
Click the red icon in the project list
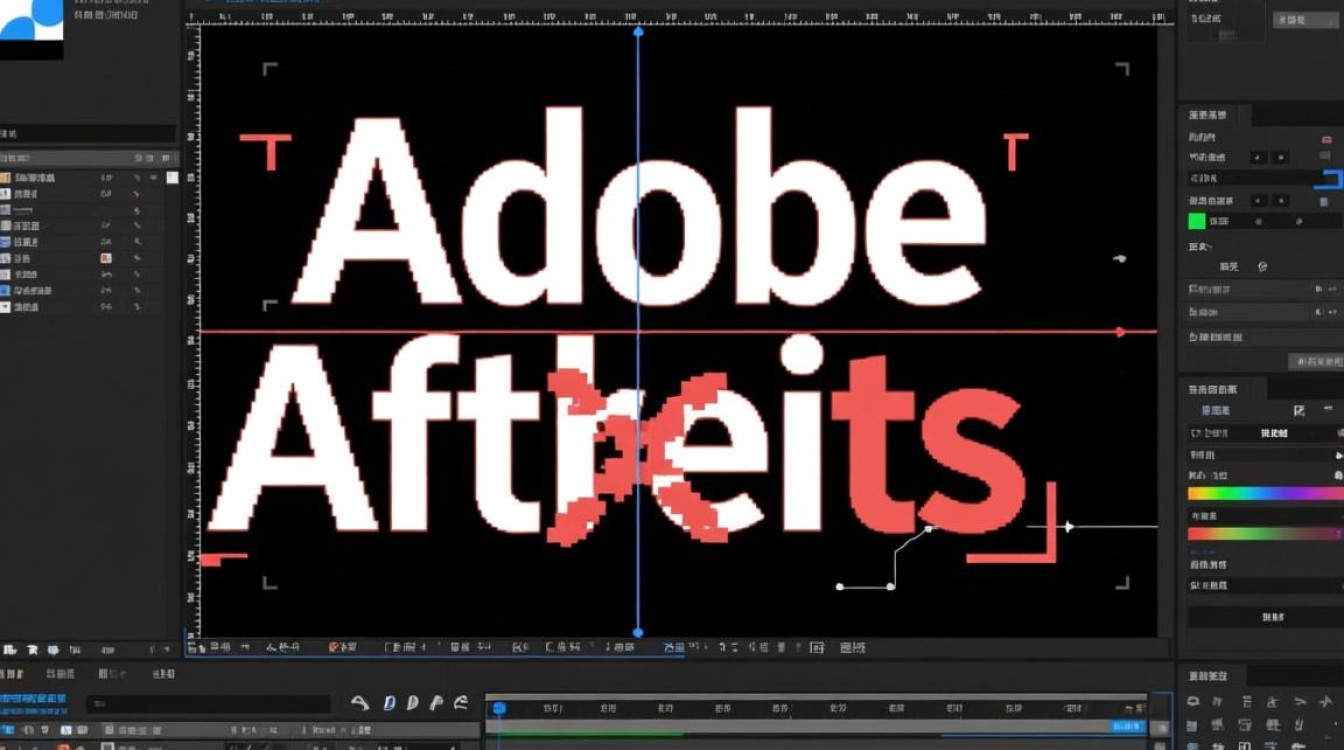pyautogui.click(x=106, y=258)
